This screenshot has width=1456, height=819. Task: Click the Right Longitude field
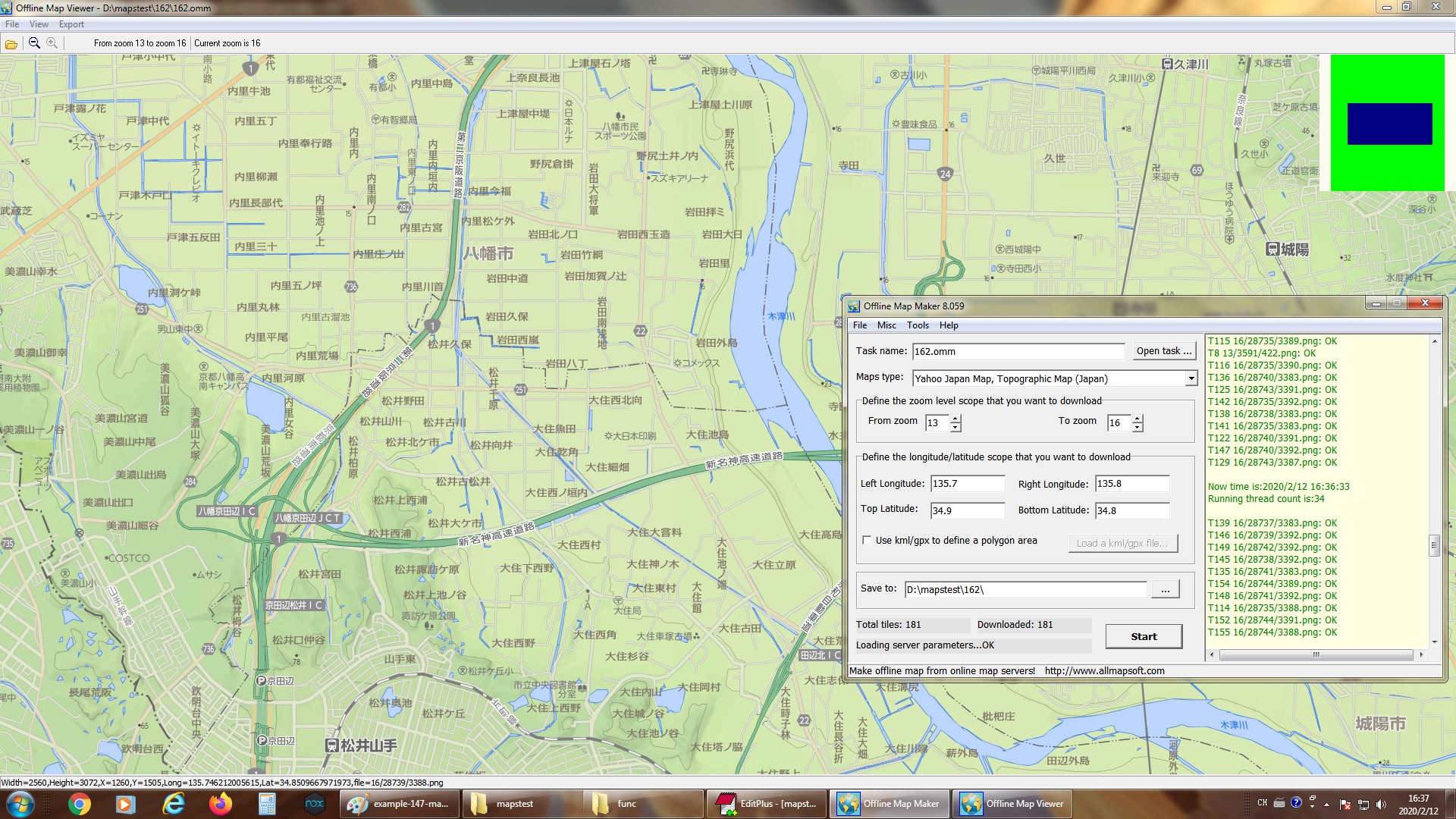[1132, 484]
